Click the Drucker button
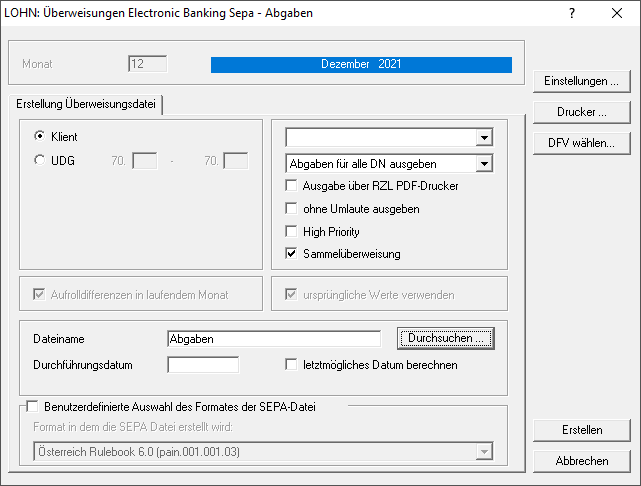This screenshot has height=486, width=641. 581,112
